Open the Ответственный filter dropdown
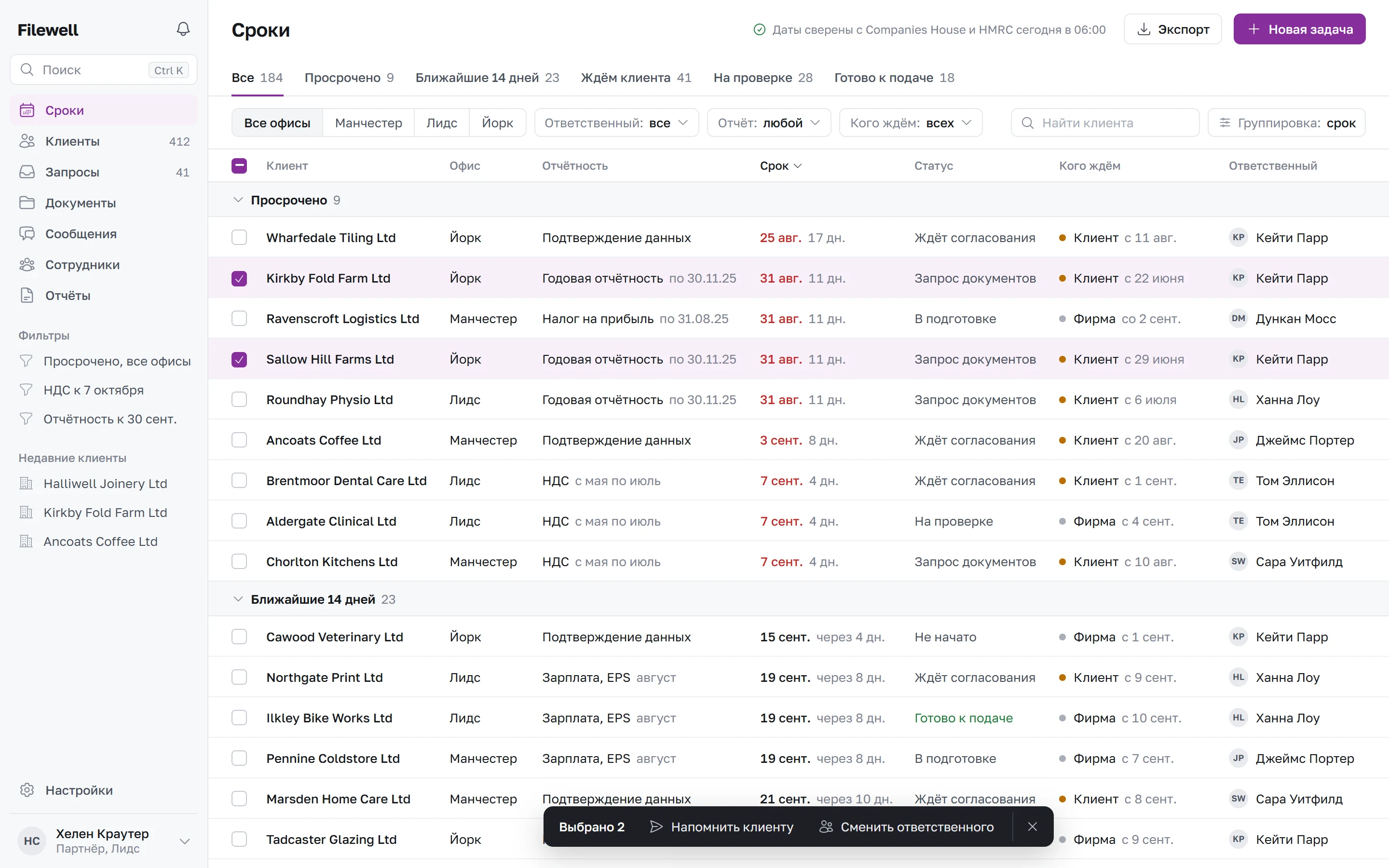This screenshot has width=1389, height=868. click(x=616, y=123)
